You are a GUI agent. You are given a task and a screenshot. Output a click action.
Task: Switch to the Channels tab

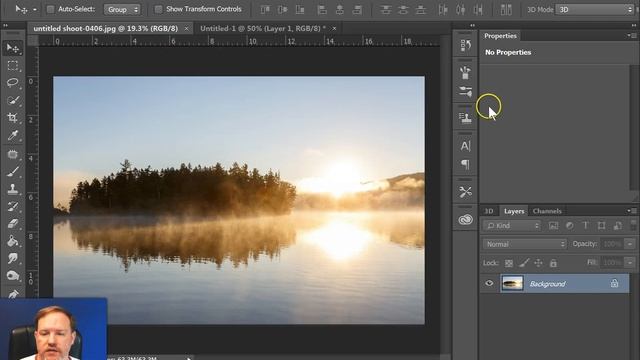point(547,211)
